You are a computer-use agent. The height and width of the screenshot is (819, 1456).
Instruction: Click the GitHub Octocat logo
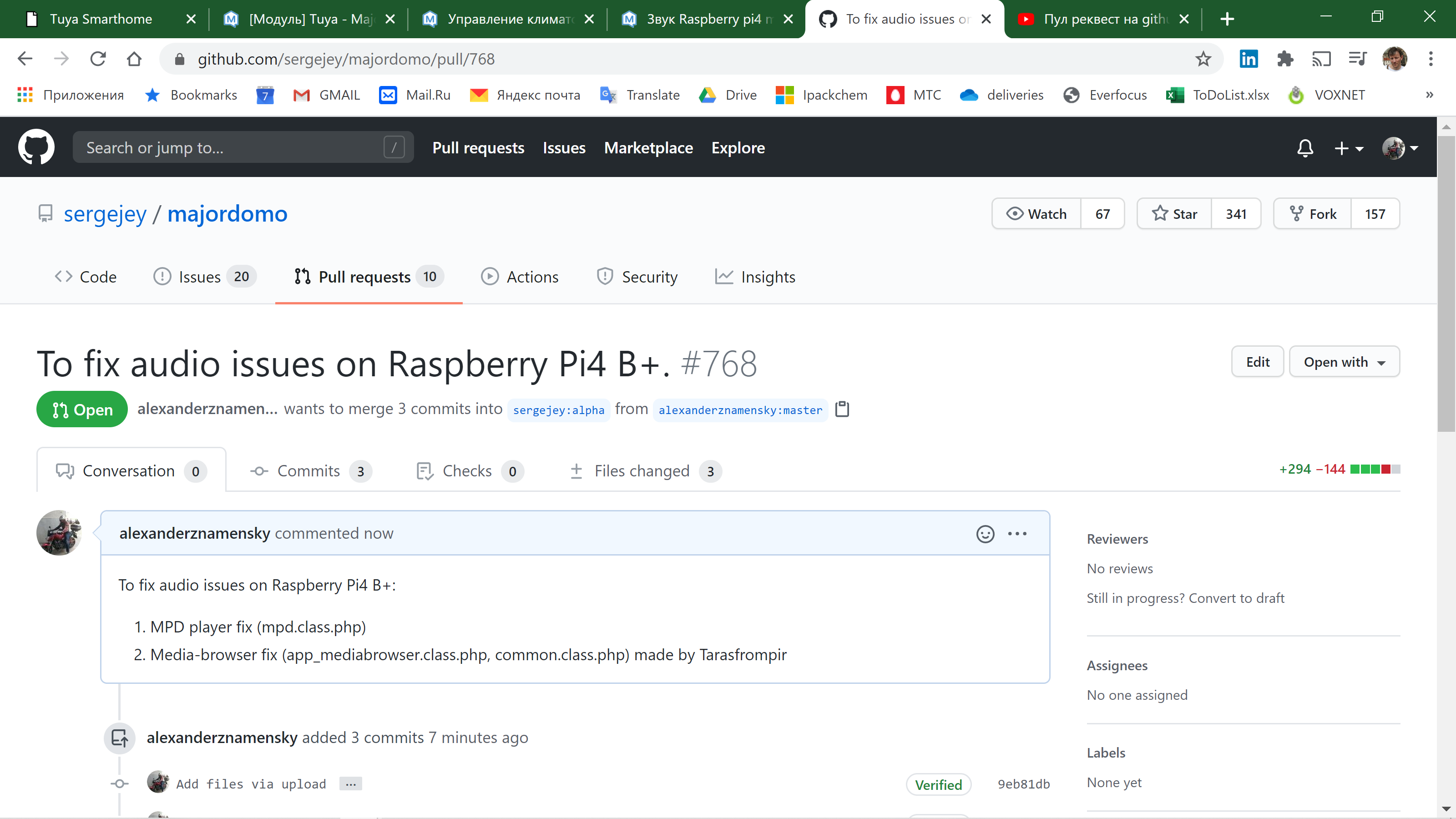click(x=36, y=147)
